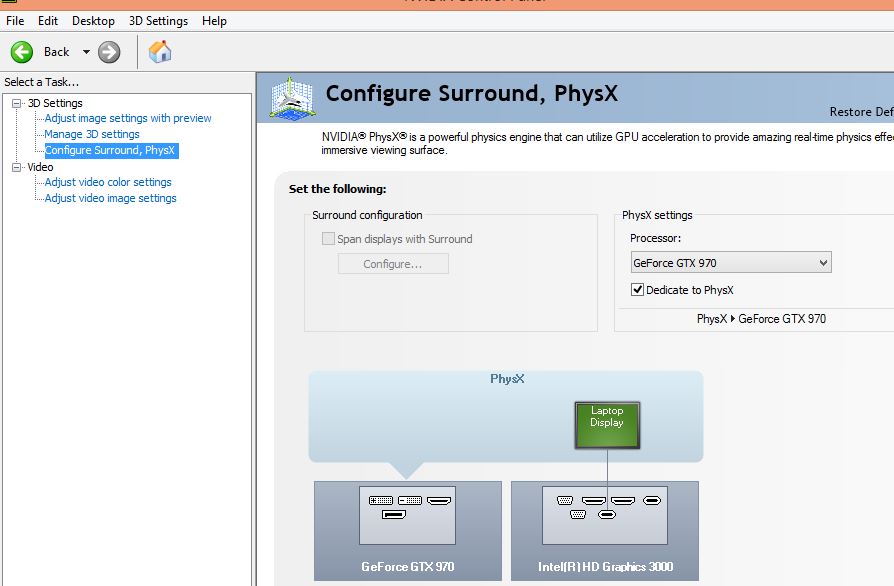This screenshot has width=894, height=586.
Task: Click the GeForce GTX 970 connector panel
Action: [407, 515]
